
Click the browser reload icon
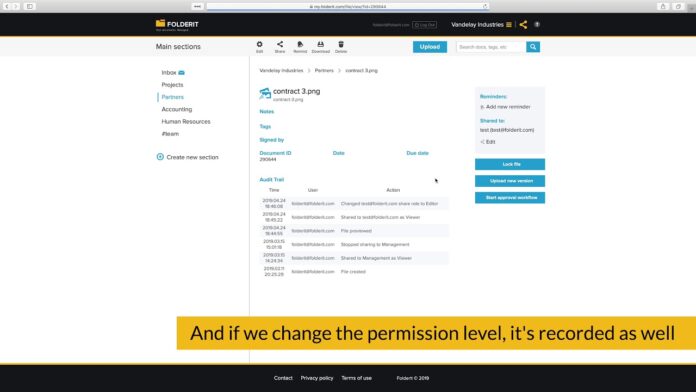point(485,6)
